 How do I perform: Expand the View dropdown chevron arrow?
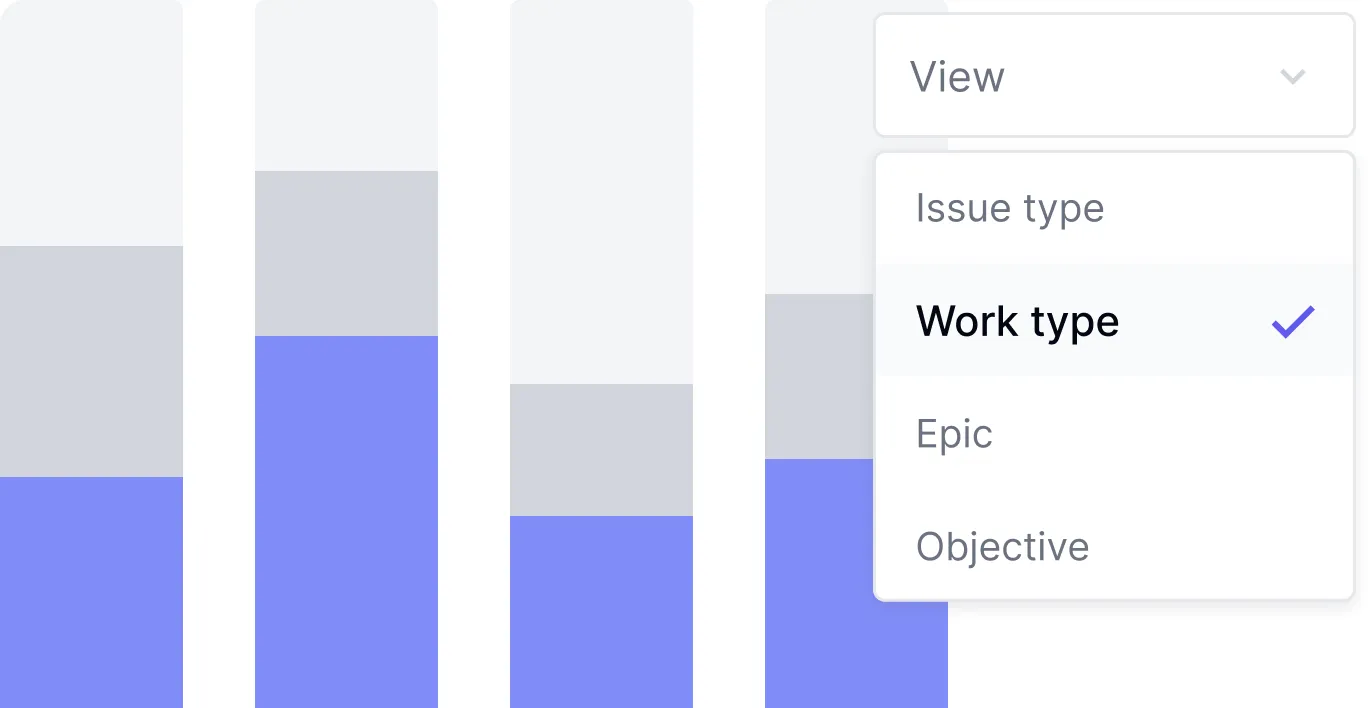click(1293, 77)
